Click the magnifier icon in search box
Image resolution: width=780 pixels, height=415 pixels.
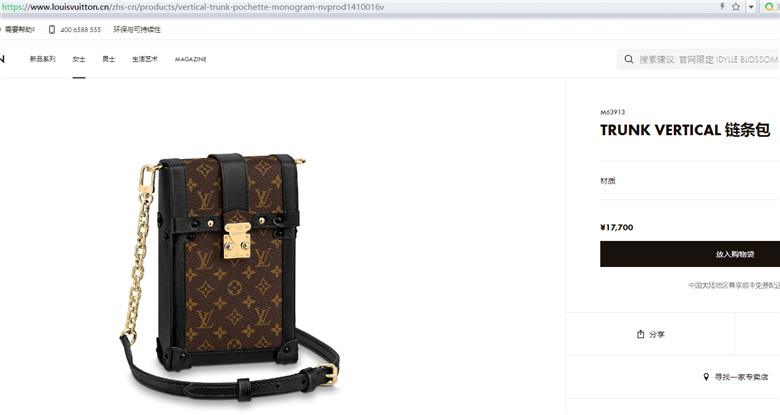629,59
